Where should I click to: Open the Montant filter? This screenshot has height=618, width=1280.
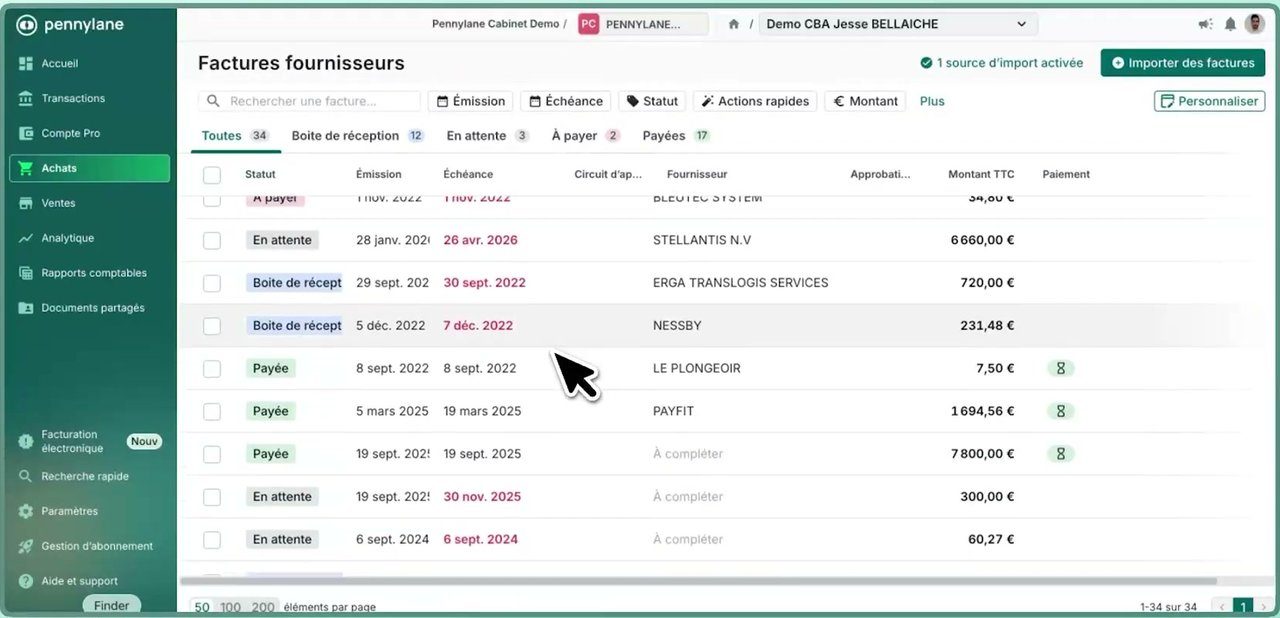tap(865, 101)
